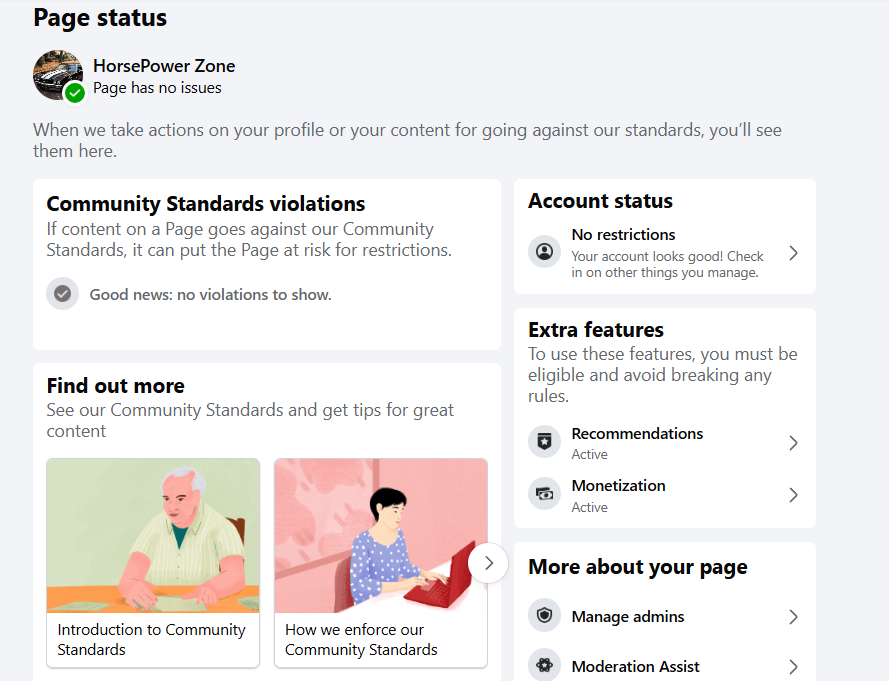
Task: Click the green checkmark status badge
Action: tap(74, 93)
